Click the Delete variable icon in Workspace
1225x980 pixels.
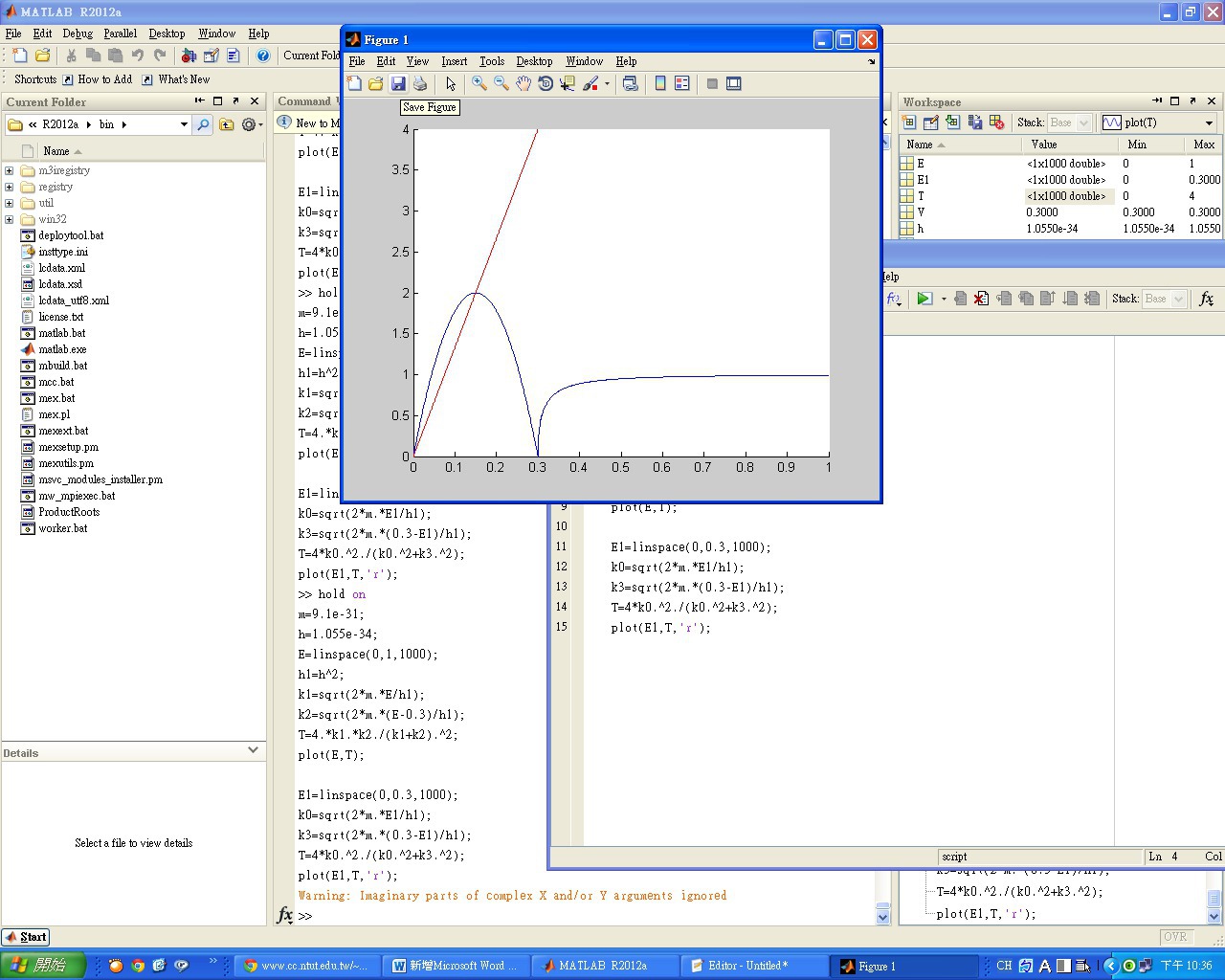coord(997,122)
